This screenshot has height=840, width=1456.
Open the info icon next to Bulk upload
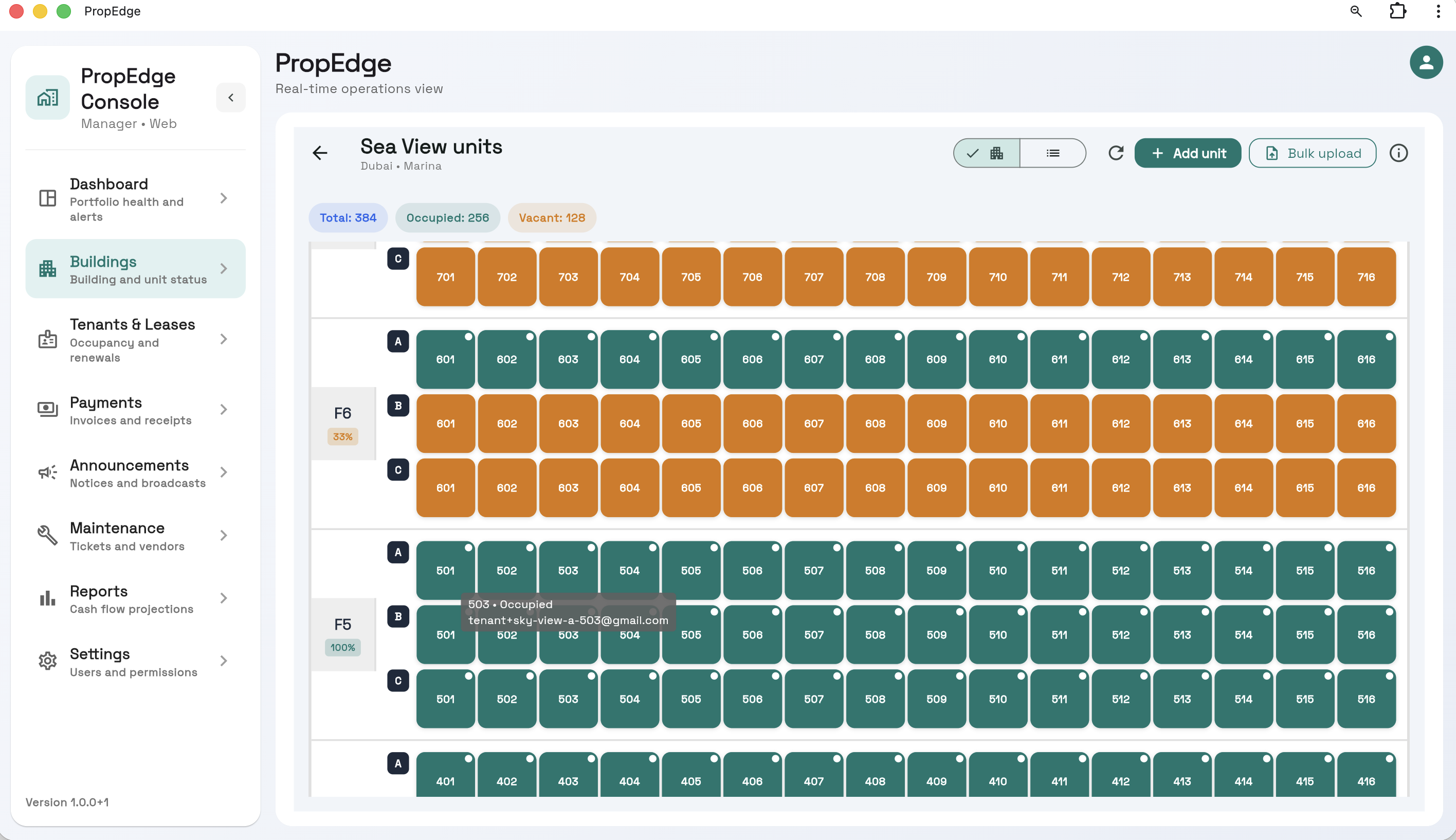(1398, 153)
